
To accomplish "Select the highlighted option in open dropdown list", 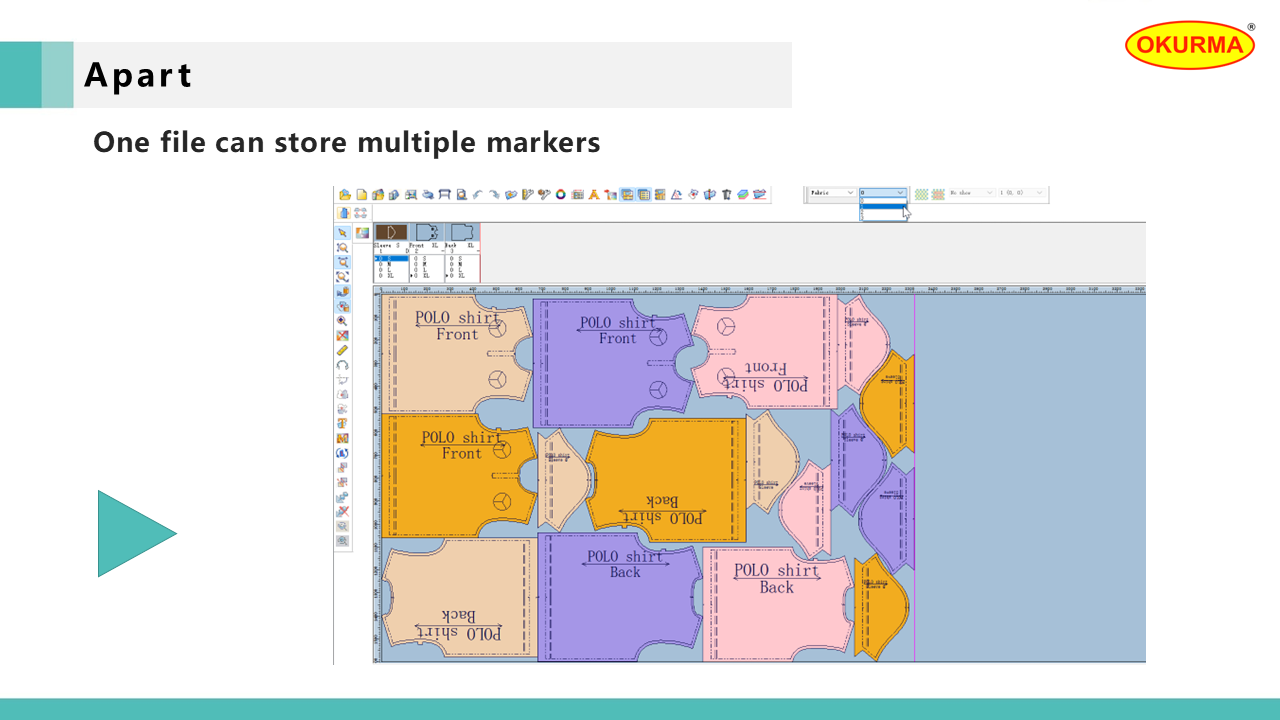I will [882, 207].
